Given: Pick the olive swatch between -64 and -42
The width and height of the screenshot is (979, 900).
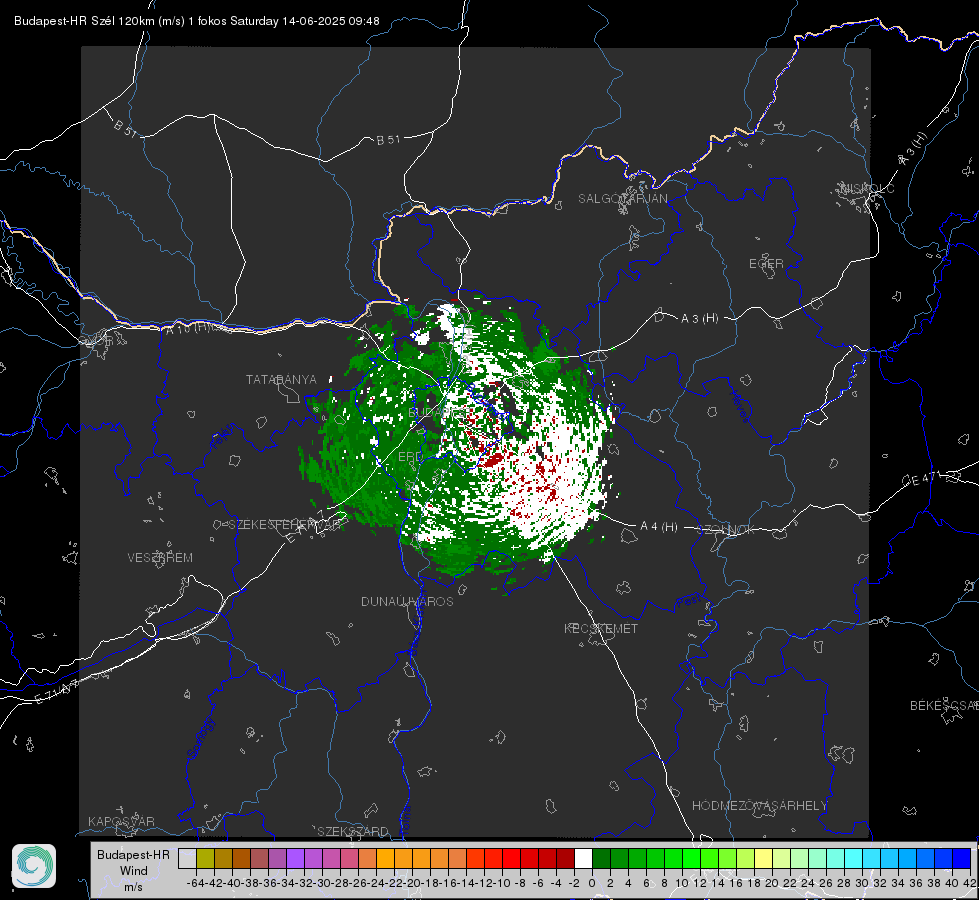Looking at the screenshot, I should 205,858.
